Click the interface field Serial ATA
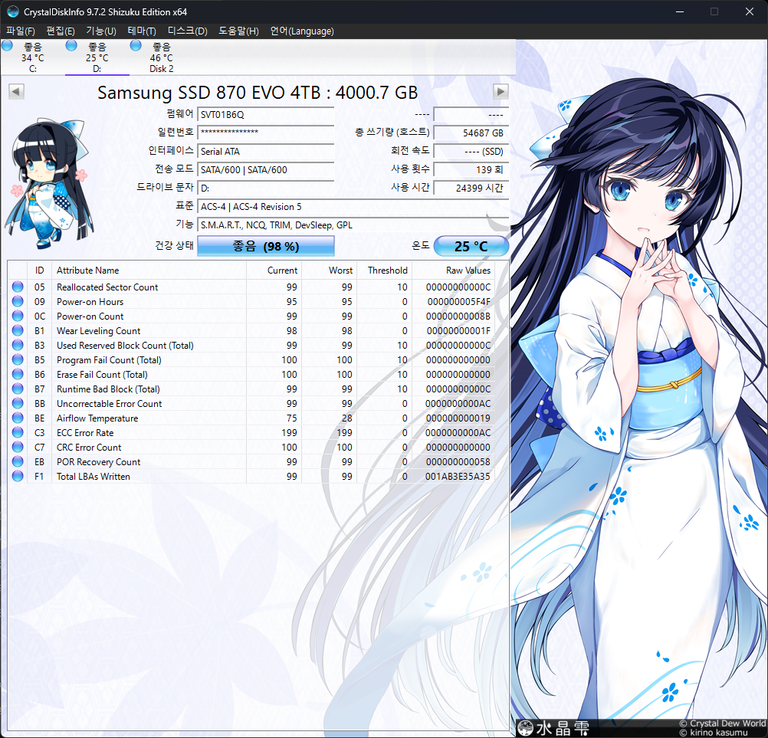Screen dimensions: 768x738 click(266, 151)
